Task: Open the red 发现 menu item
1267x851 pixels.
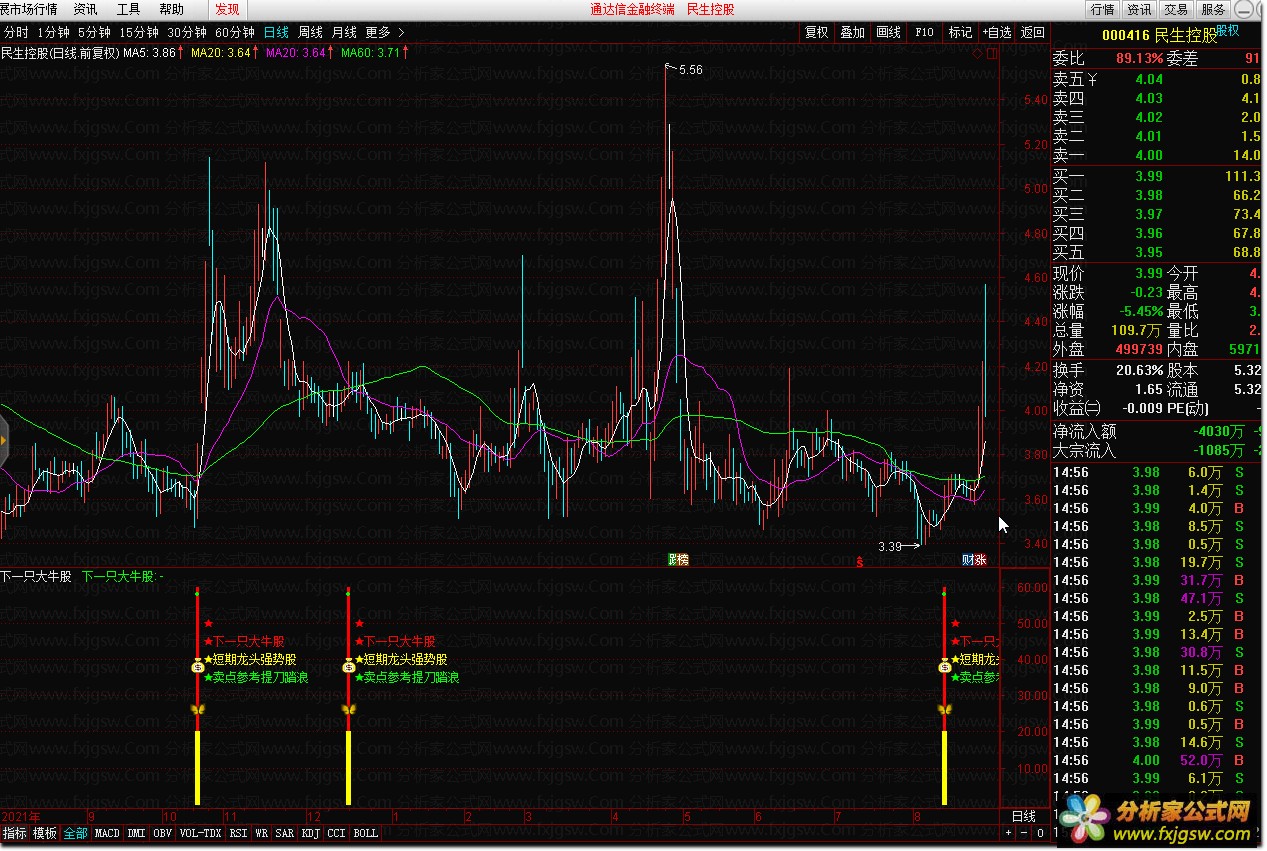Action: (227, 9)
